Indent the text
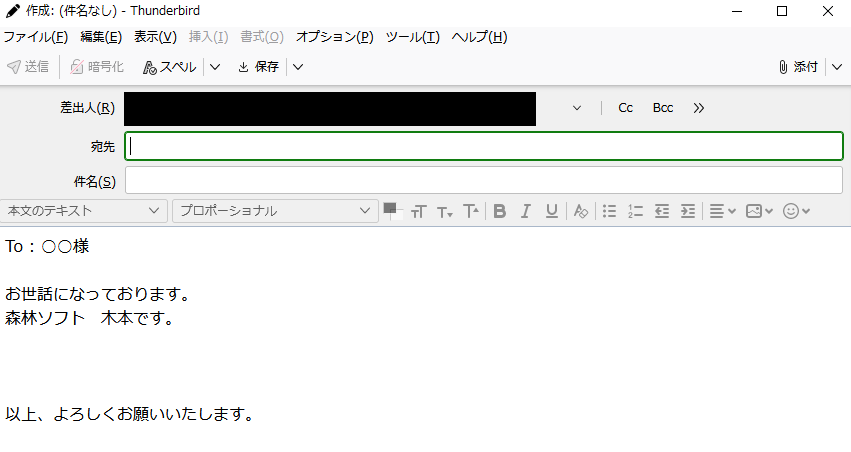 point(688,211)
